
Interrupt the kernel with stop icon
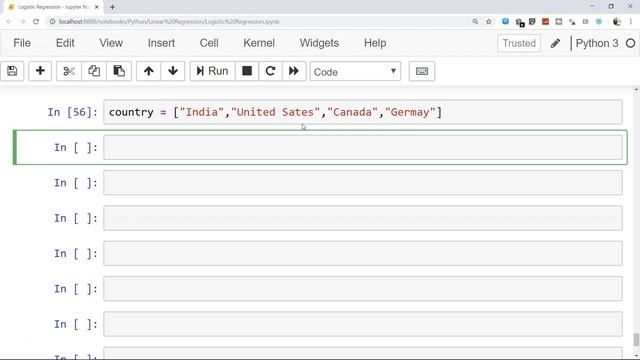point(247,71)
